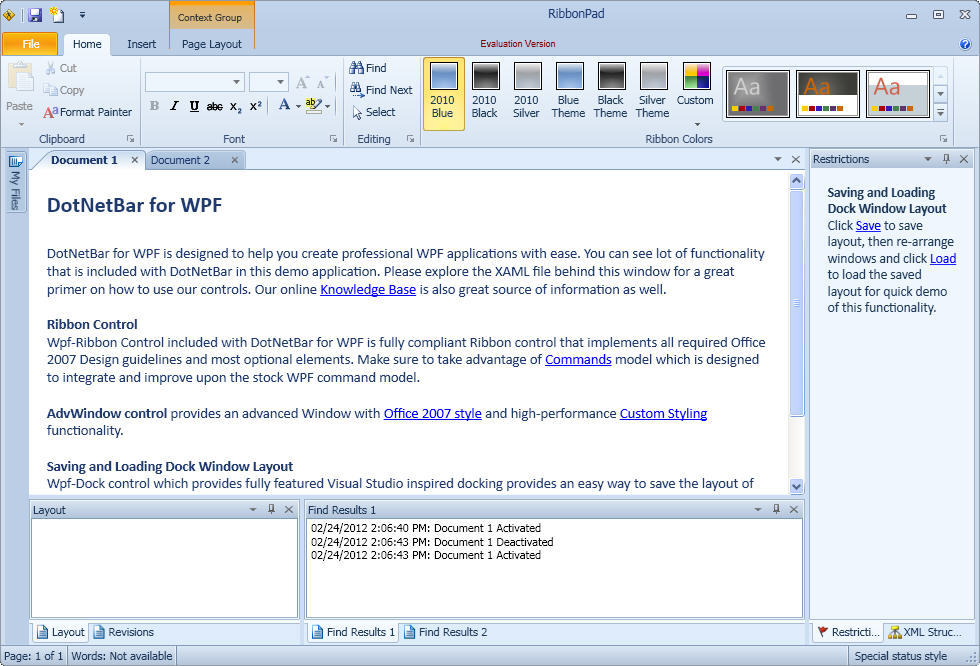This screenshot has width=980, height=666.
Task: Pin the Find Results 1 panel
Action: (x=776, y=509)
